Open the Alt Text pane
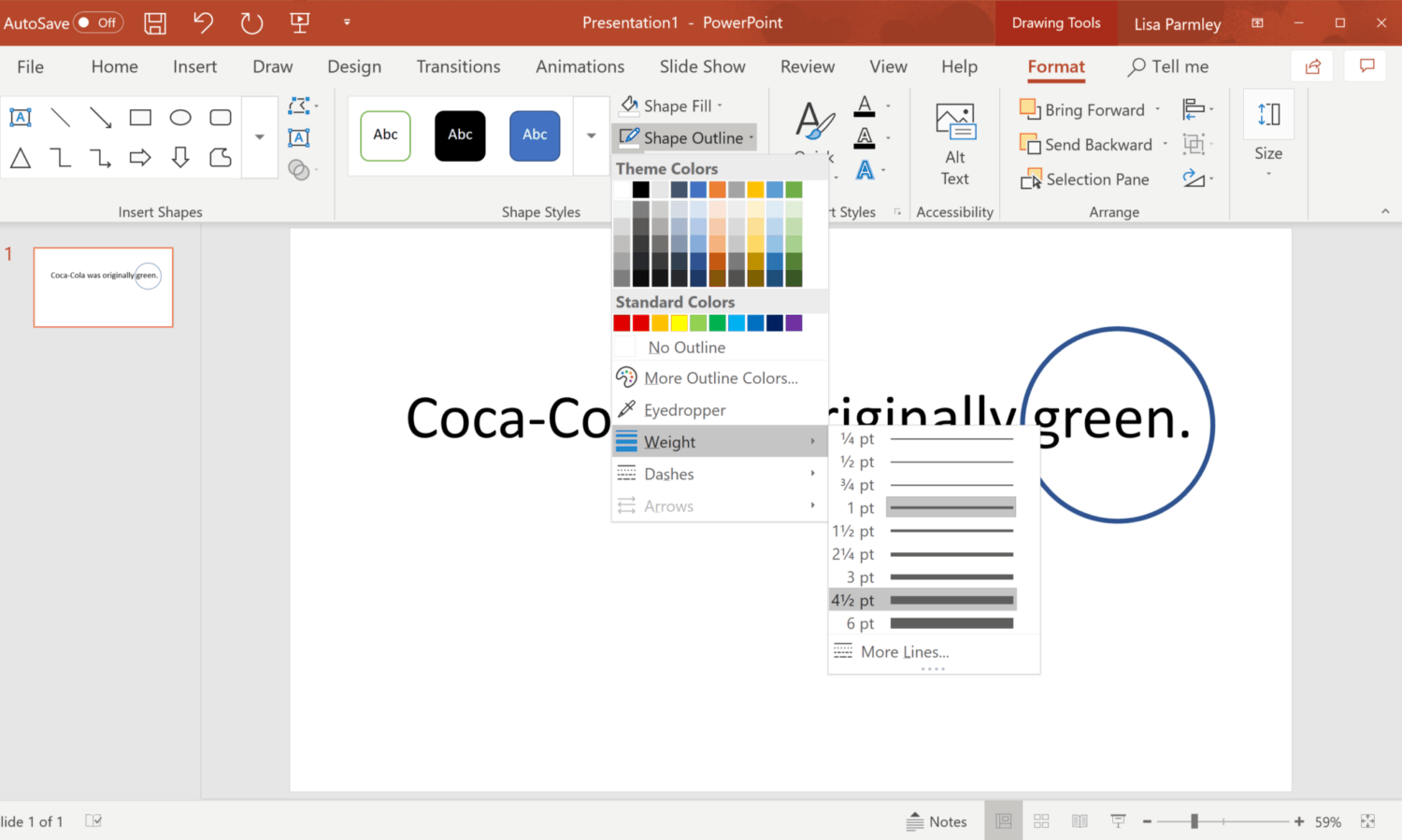 point(955,145)
